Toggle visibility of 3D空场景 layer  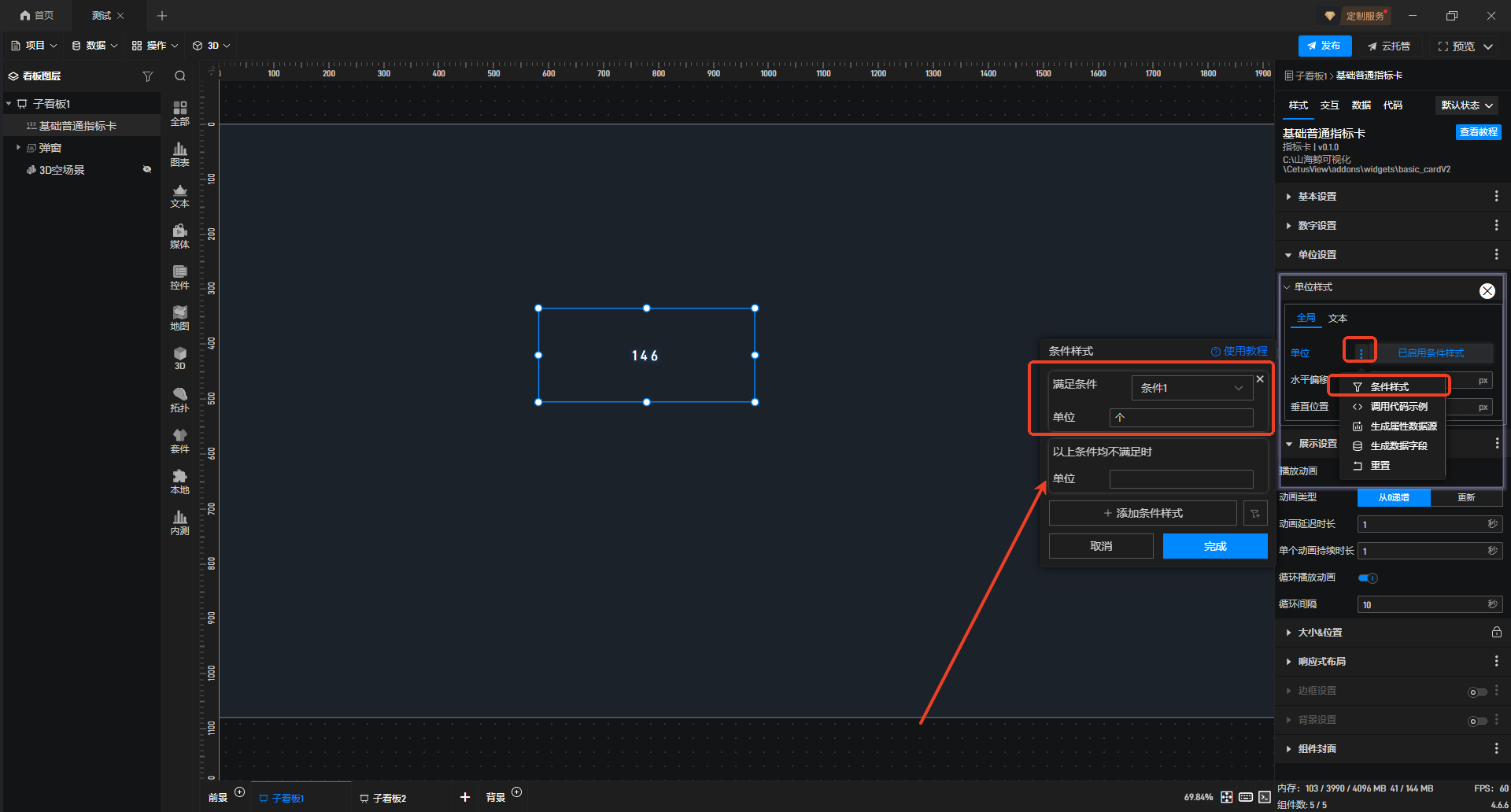click(146, 170)
